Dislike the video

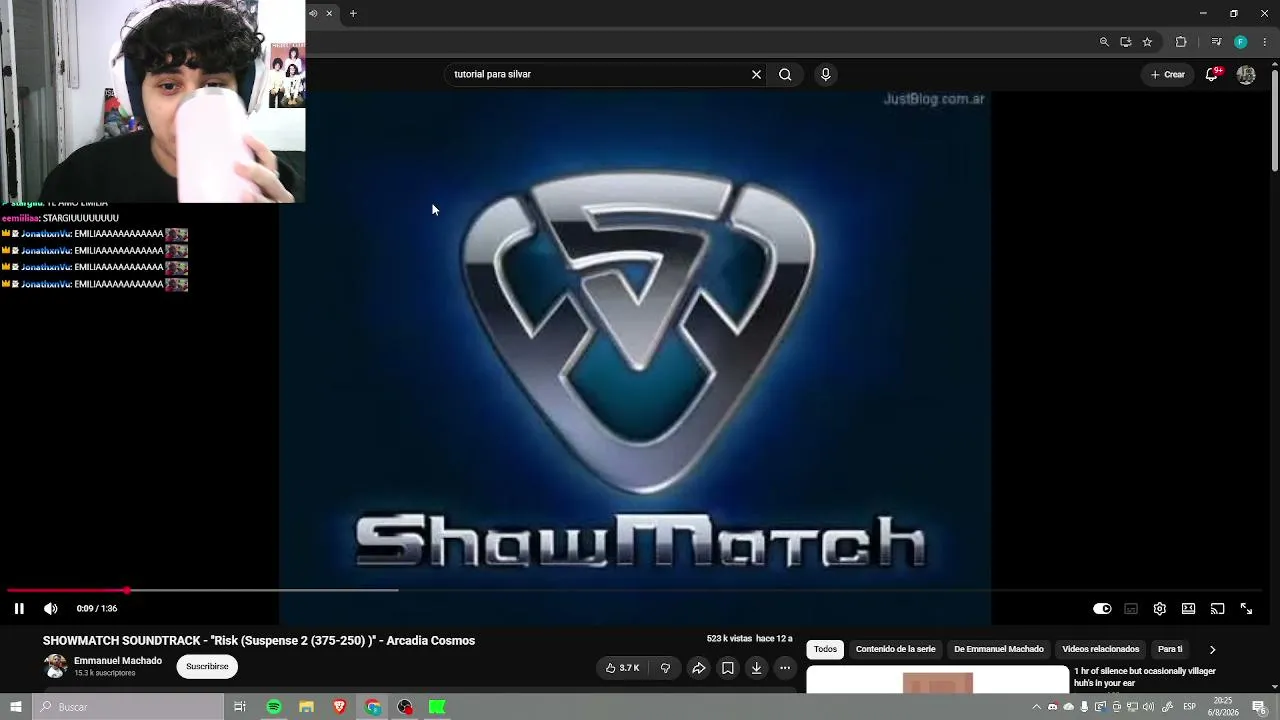pyautogui.click(x=665, y=668)
